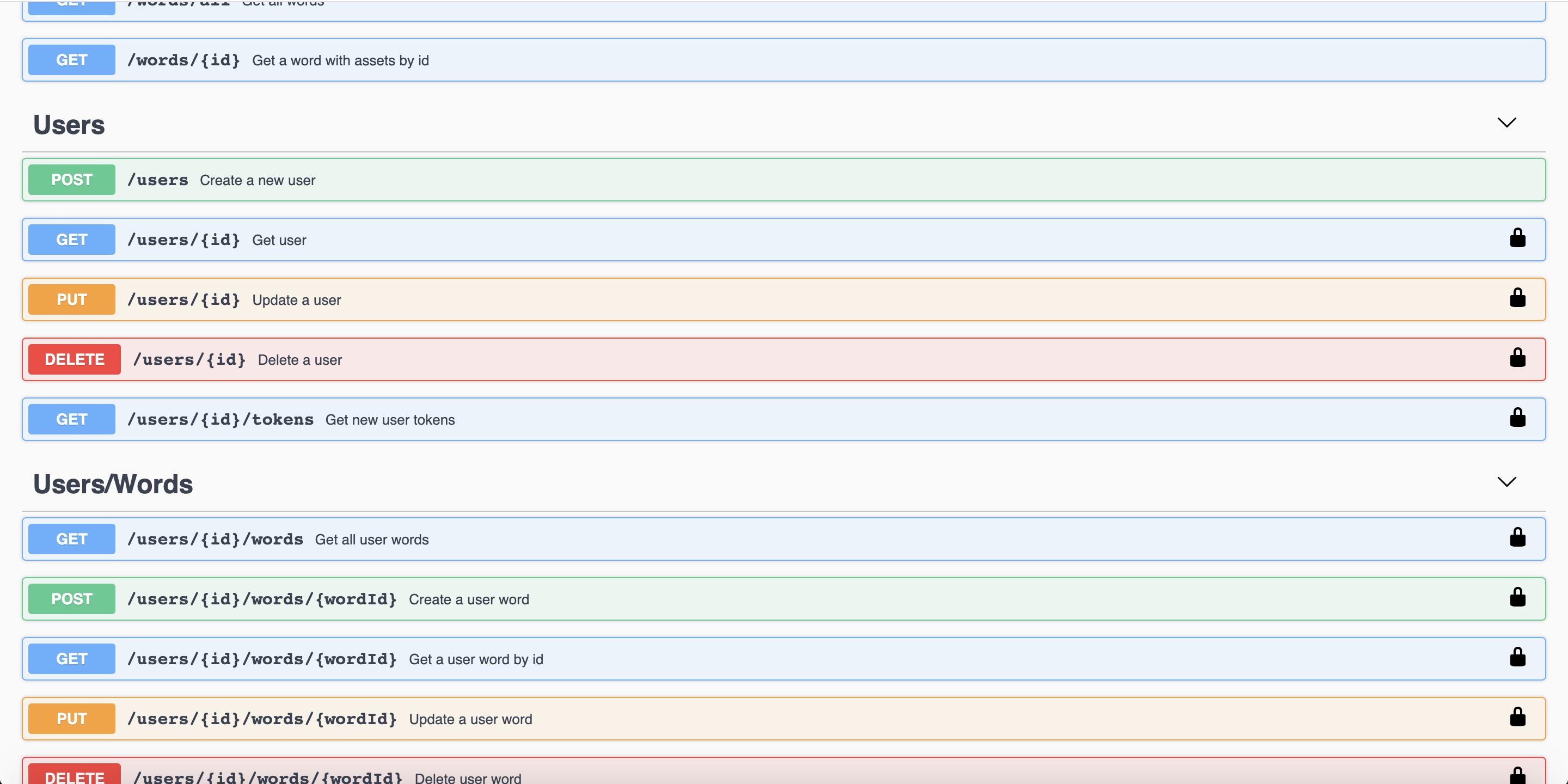Click the POST badge for Create a user word
The image size is (1568, 784).
point(71,599)
